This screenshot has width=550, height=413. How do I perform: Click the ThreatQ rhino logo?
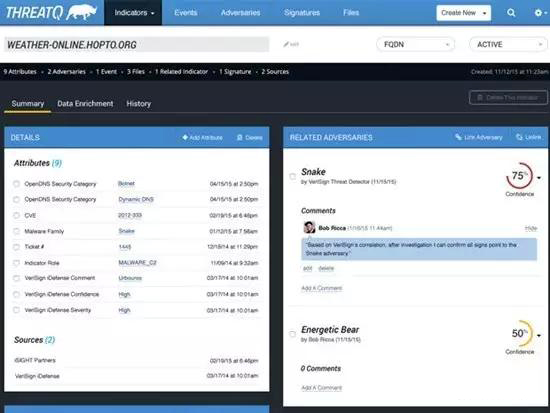51,13
